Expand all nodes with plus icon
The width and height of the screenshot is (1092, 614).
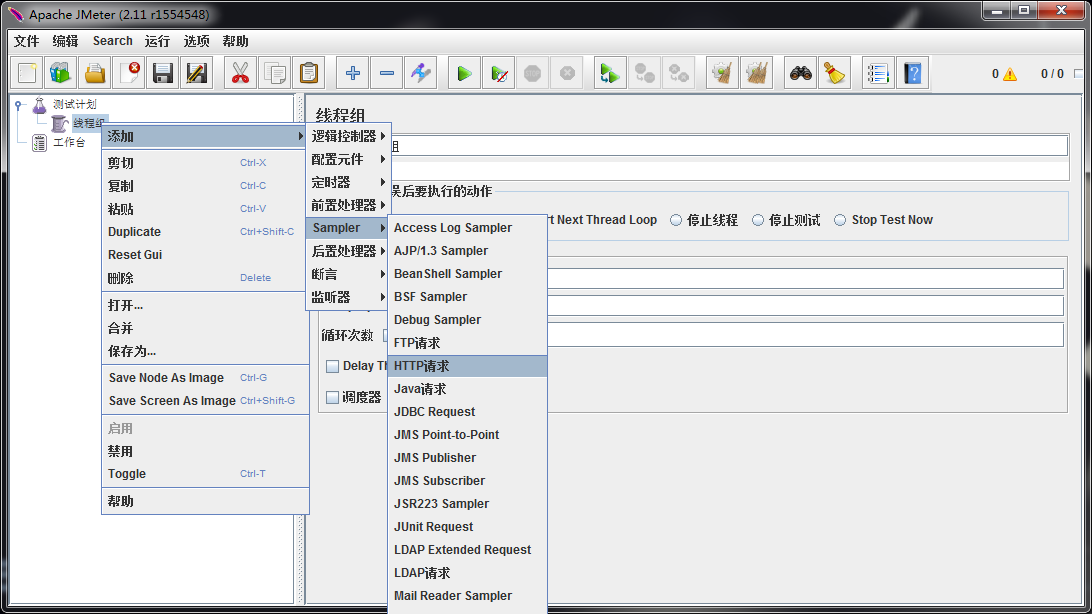point(352,73)
